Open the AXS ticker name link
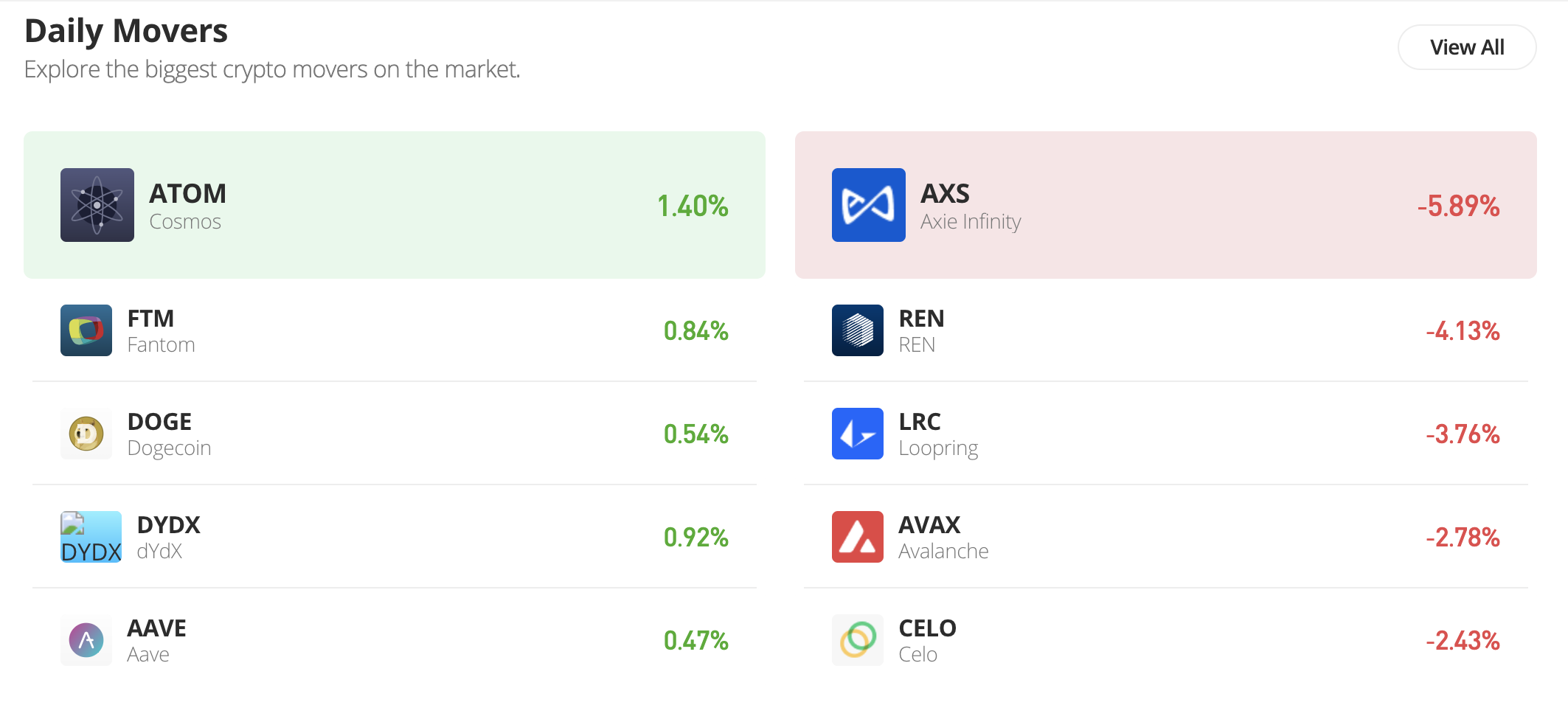Viewport: 1568px width, 705px height. pos(945,193)
